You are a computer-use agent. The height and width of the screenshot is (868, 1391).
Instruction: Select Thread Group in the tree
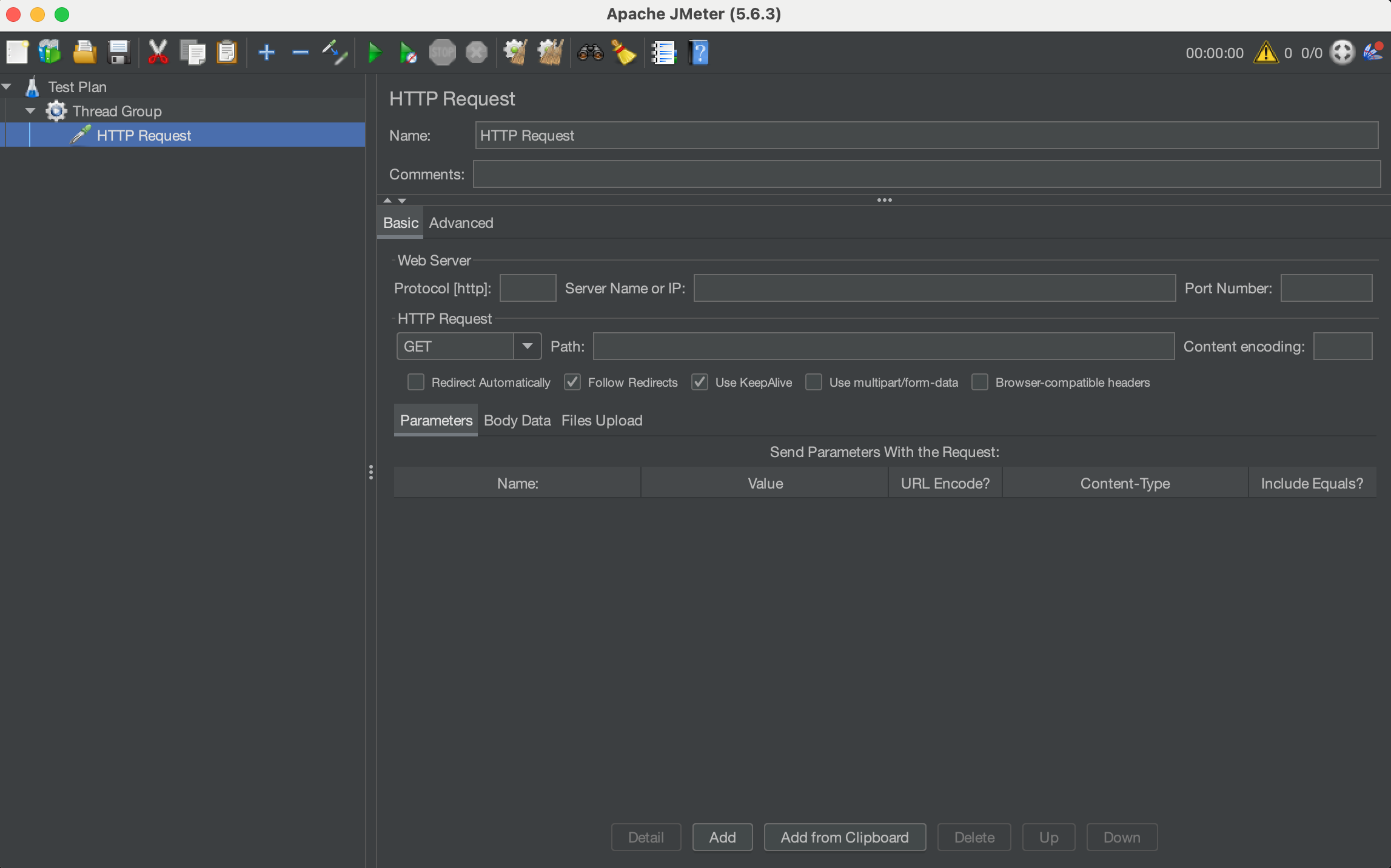click(117, 111)
